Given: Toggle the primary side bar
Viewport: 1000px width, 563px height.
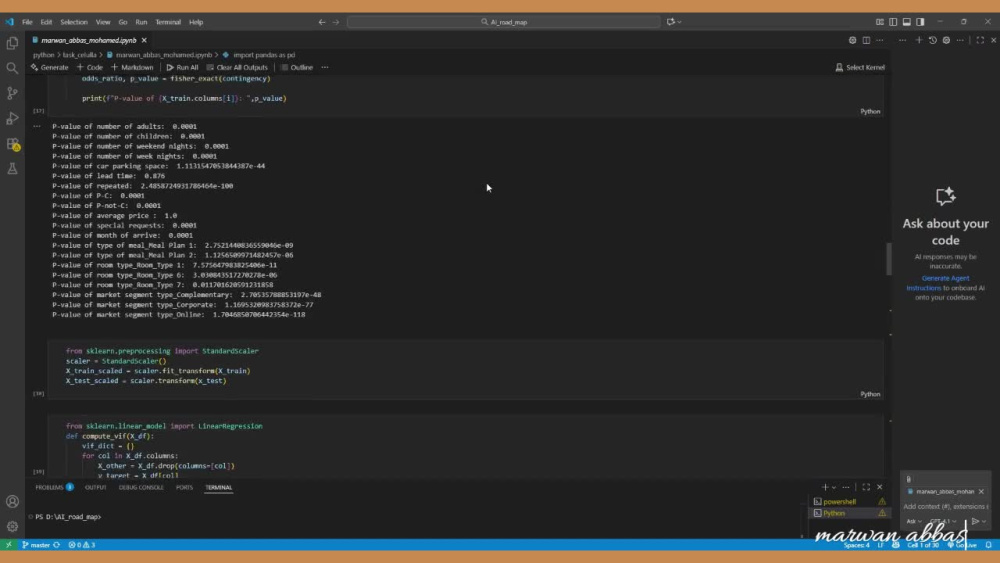Looking at the screenshot, I should tap(893, 22).
